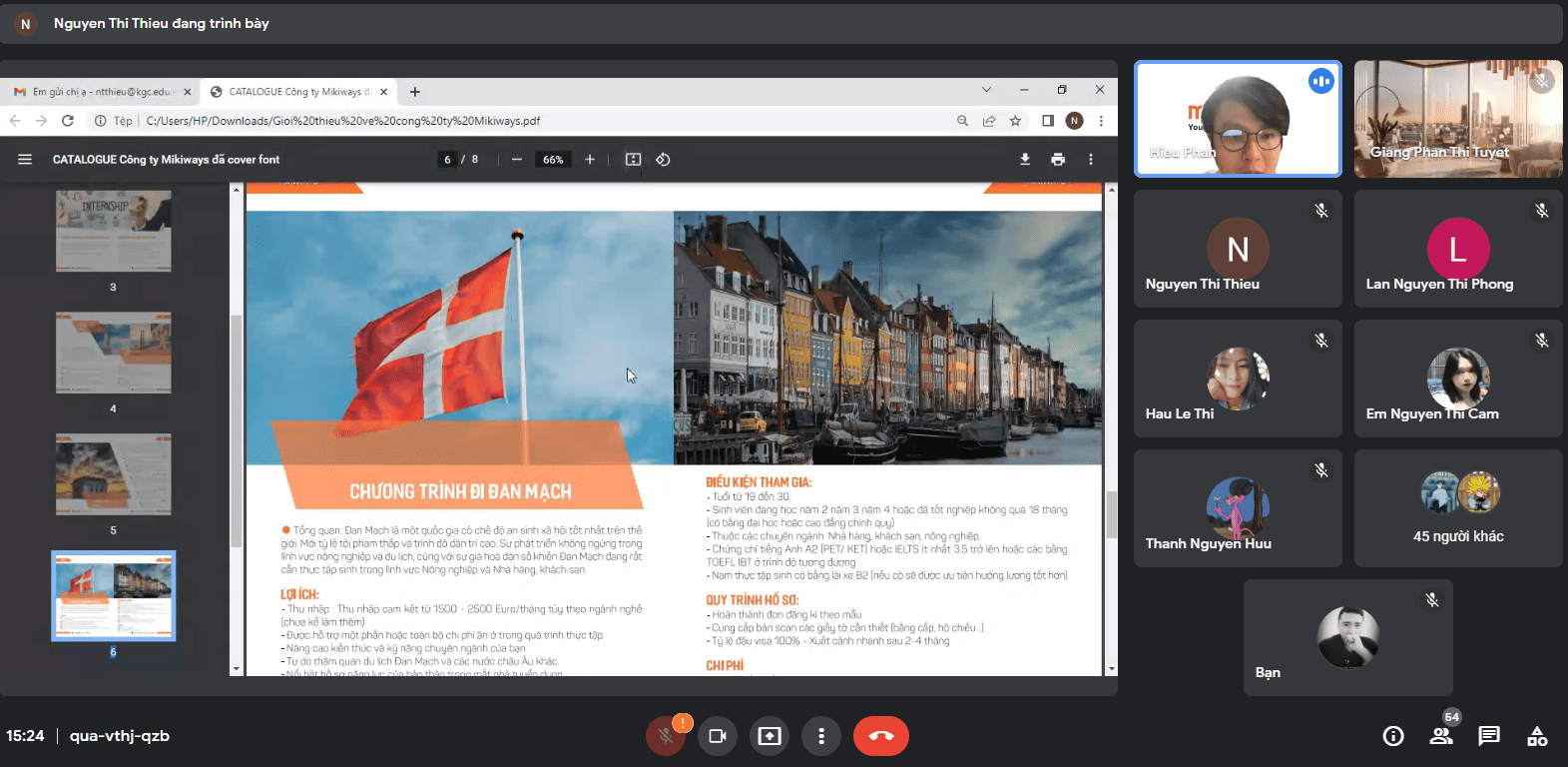
Task: Open the Activities panel icon
Action: click(x=1537, y=736)
